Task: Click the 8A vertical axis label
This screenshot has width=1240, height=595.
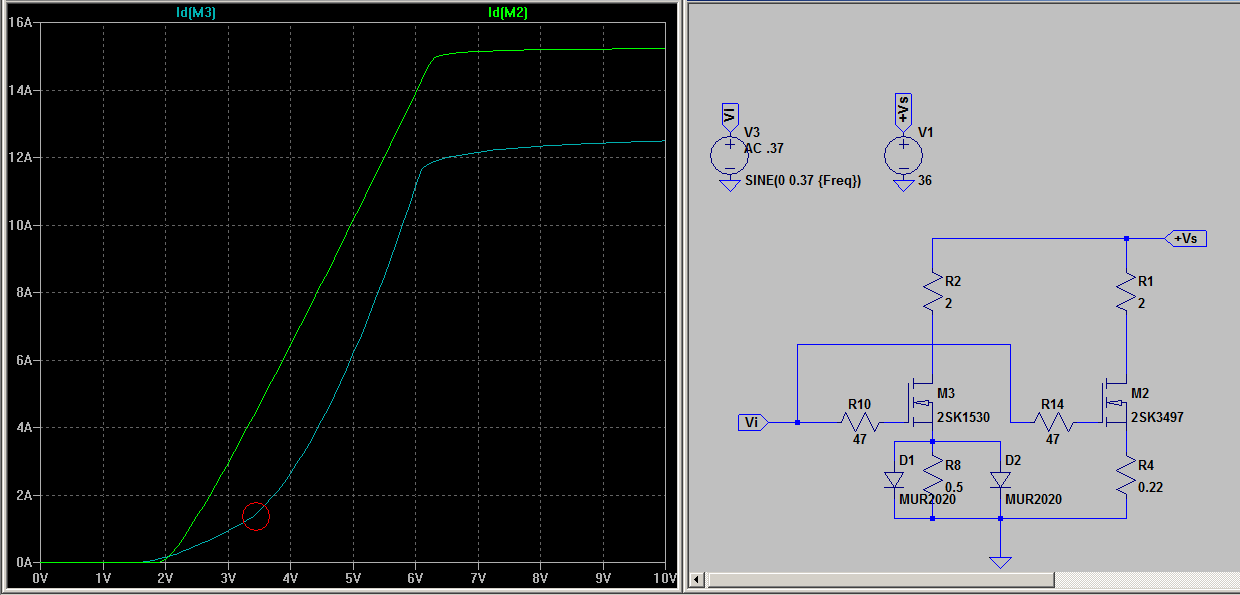Action: coord(23,292)
